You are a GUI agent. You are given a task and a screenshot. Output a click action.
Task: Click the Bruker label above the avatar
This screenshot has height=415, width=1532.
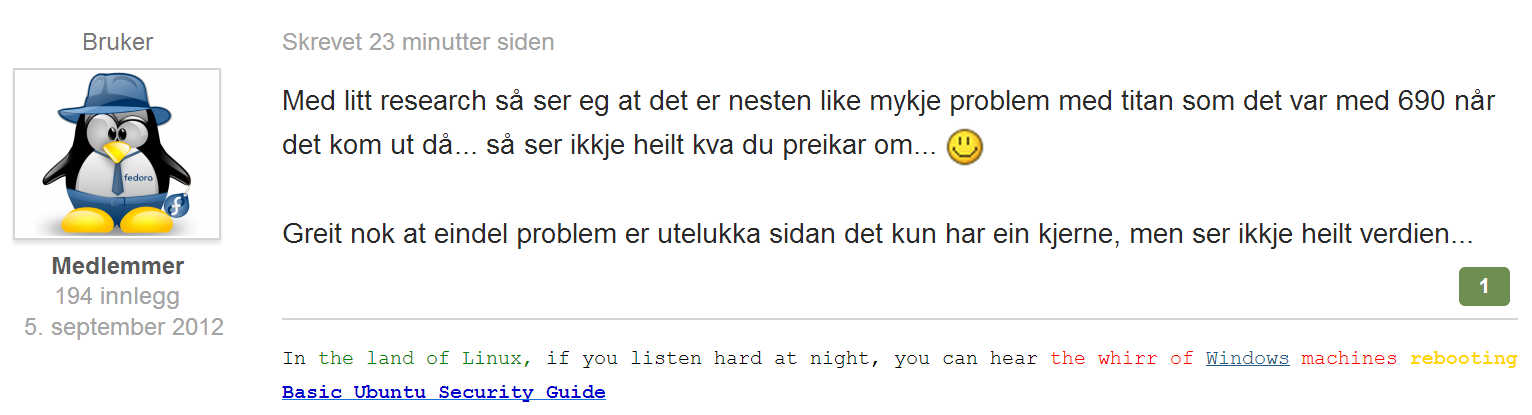(x=118, y=42)
